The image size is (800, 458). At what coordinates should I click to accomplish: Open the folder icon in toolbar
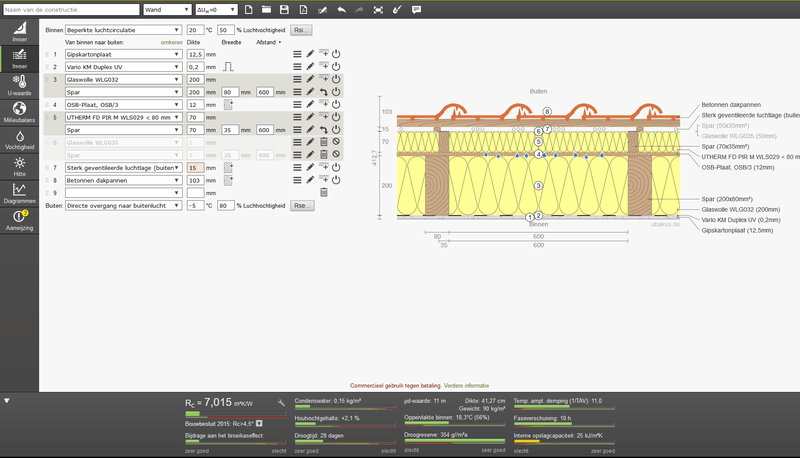click(x=266, y=9)
